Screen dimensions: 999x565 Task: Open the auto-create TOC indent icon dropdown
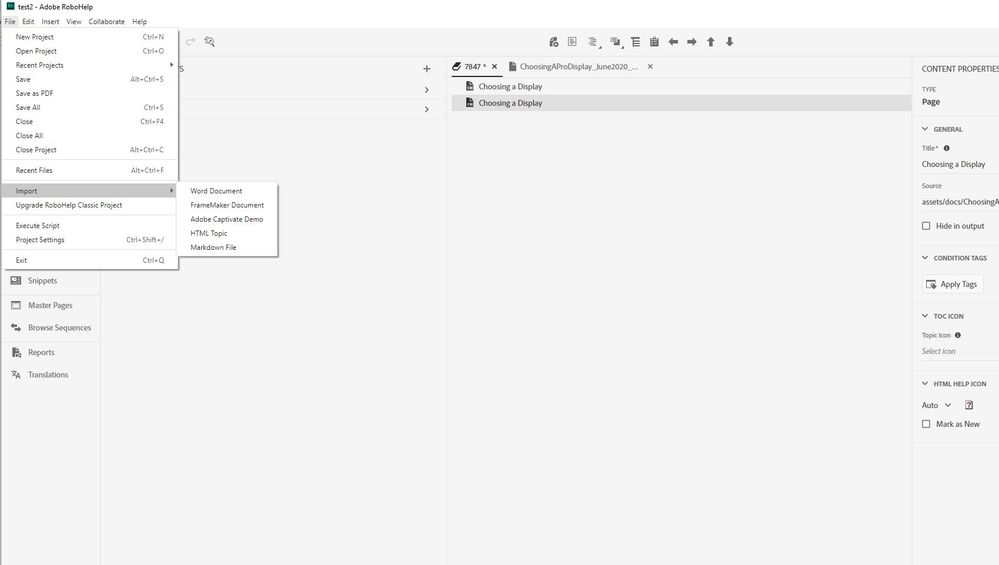click(x=593, y=42)
